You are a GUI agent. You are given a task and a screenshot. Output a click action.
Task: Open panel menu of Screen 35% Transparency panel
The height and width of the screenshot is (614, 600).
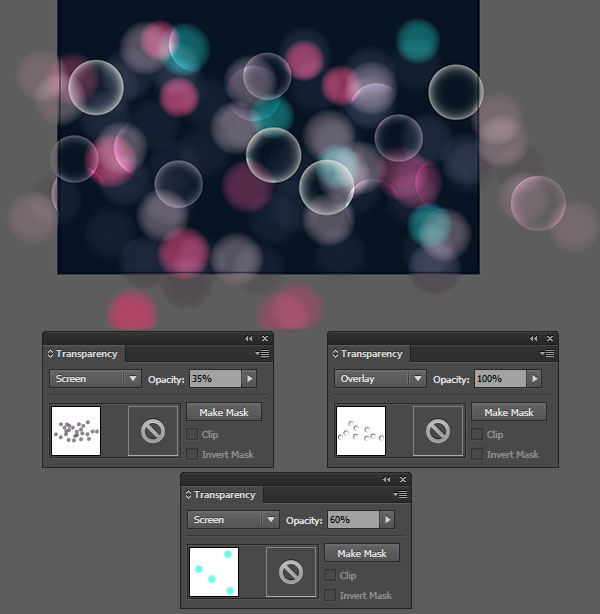click(x=262, y=354)
